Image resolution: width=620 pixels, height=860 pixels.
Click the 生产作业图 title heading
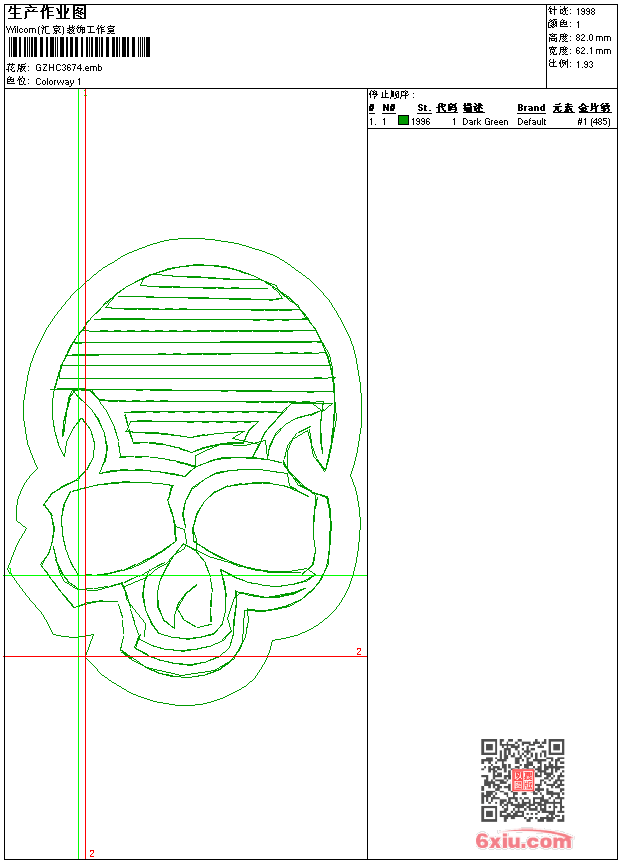pos(41,12)
